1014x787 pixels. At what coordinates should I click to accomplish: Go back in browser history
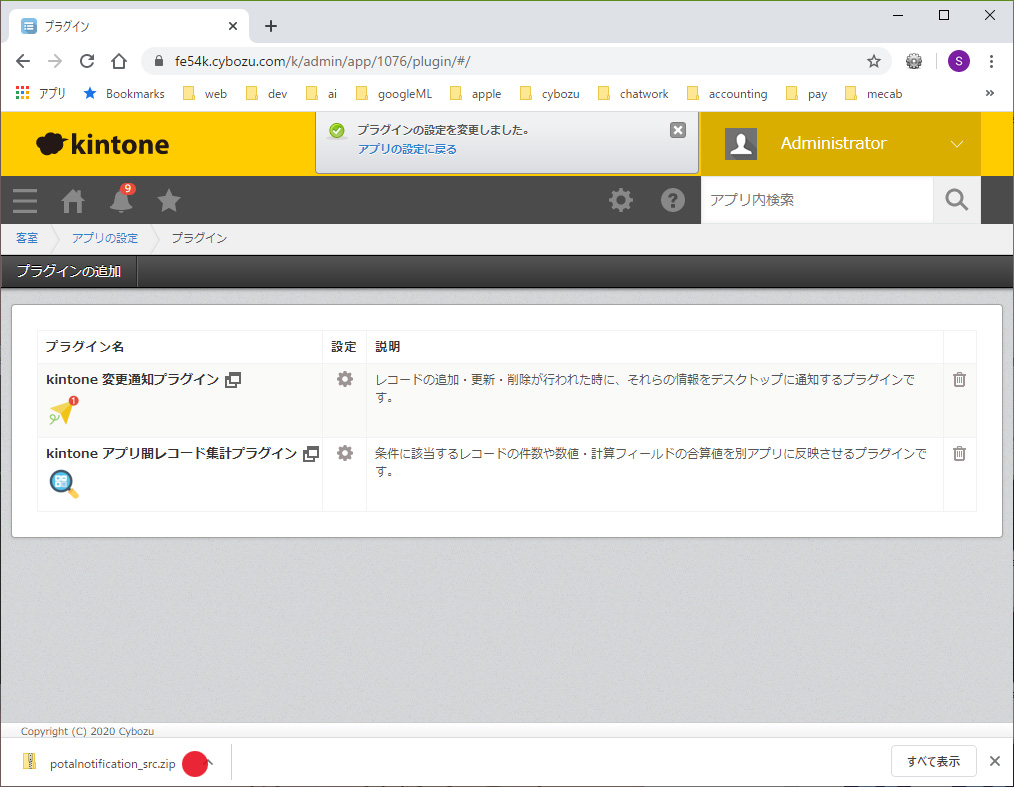23,61
